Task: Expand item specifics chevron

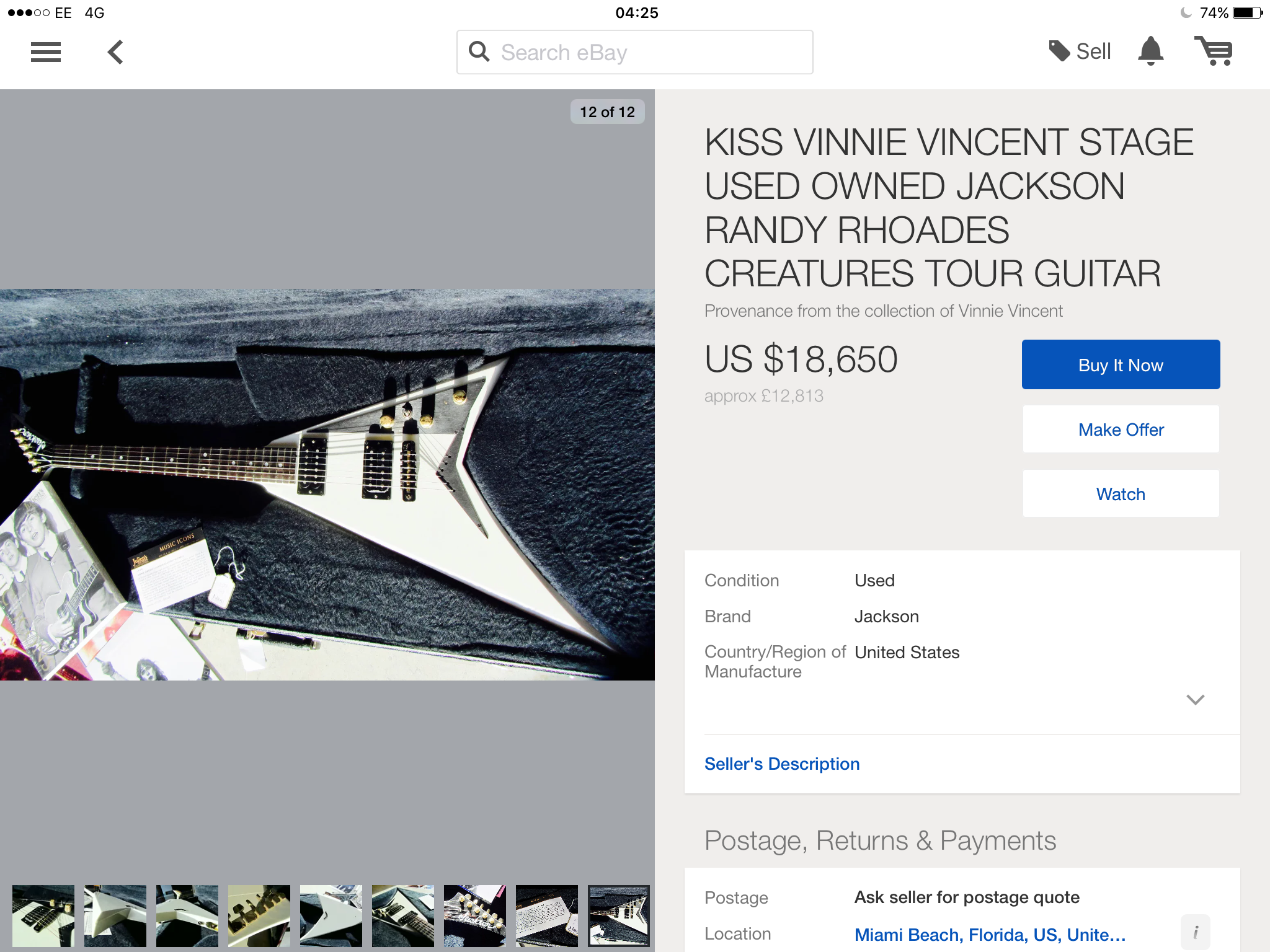Action: click(x=1195, y=700)
